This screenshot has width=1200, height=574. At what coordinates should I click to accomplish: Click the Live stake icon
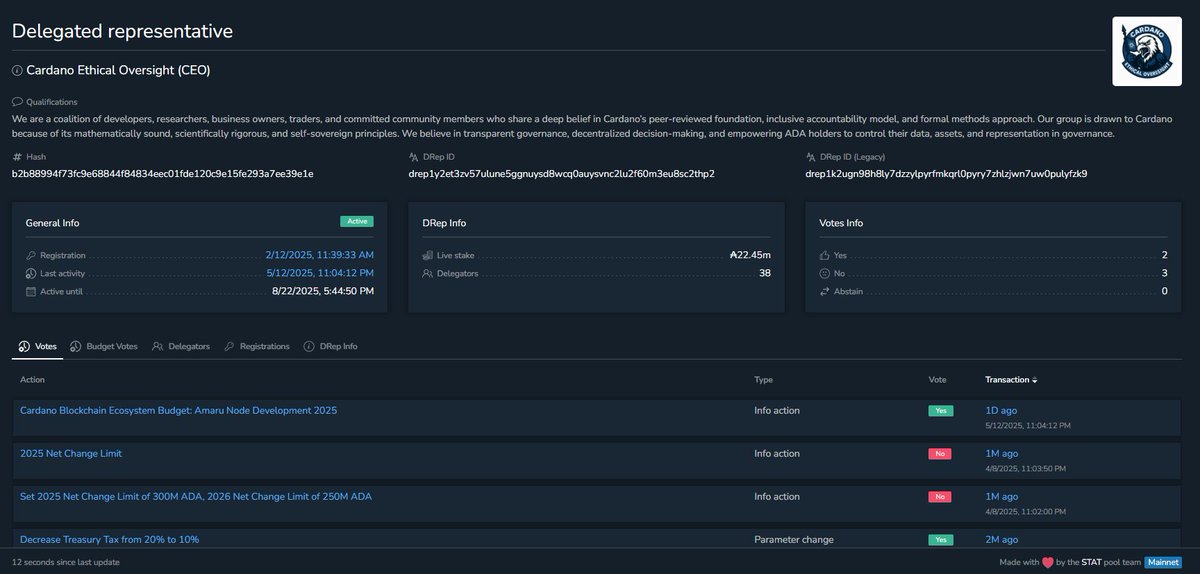pos(428,256)
